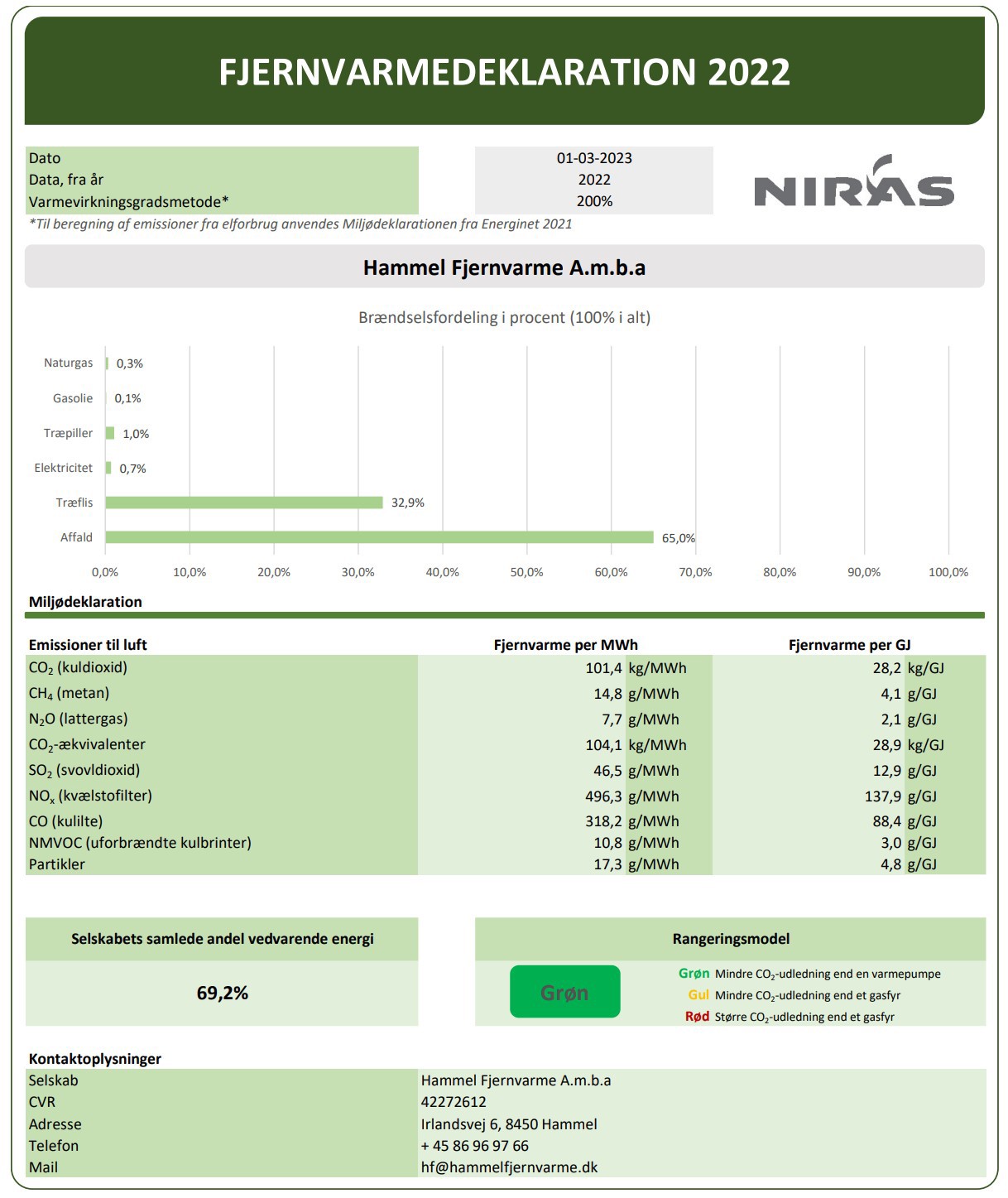This screenshot has height=1198, width=1008.
Task: Click the Træpiller bar in the chart
Action: tap(110, 433)
